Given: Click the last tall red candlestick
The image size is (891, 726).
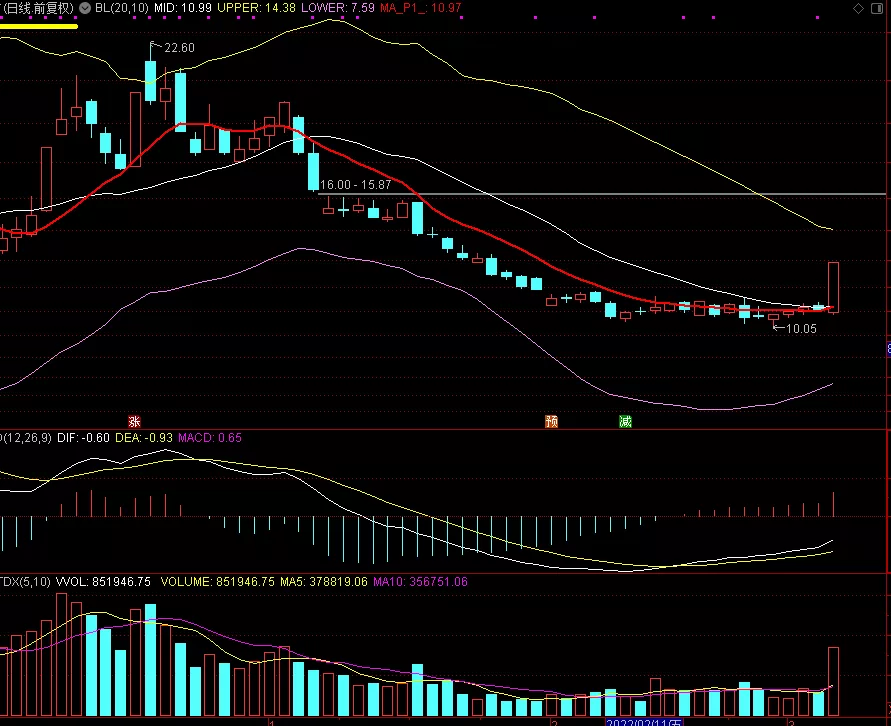Looking at the screenshot, I should (x=833, y=287).
